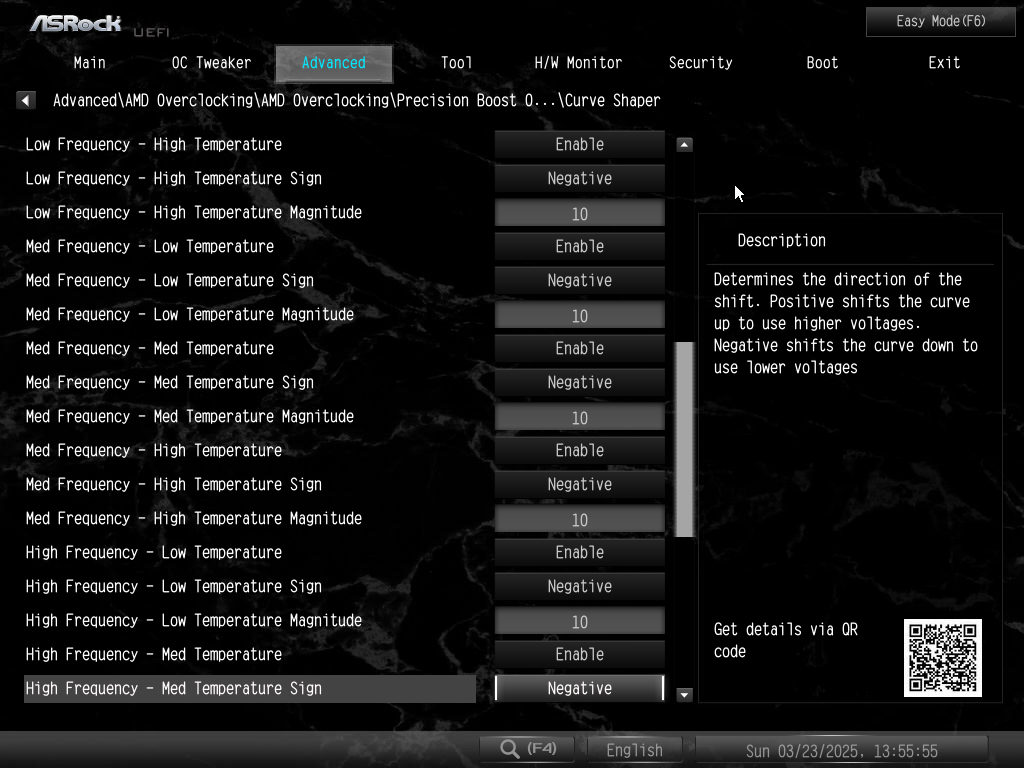Select 'Med Frequency - High Temperature' label
1024x768 pixels.
pyautogui.click(x=153, y=450)
